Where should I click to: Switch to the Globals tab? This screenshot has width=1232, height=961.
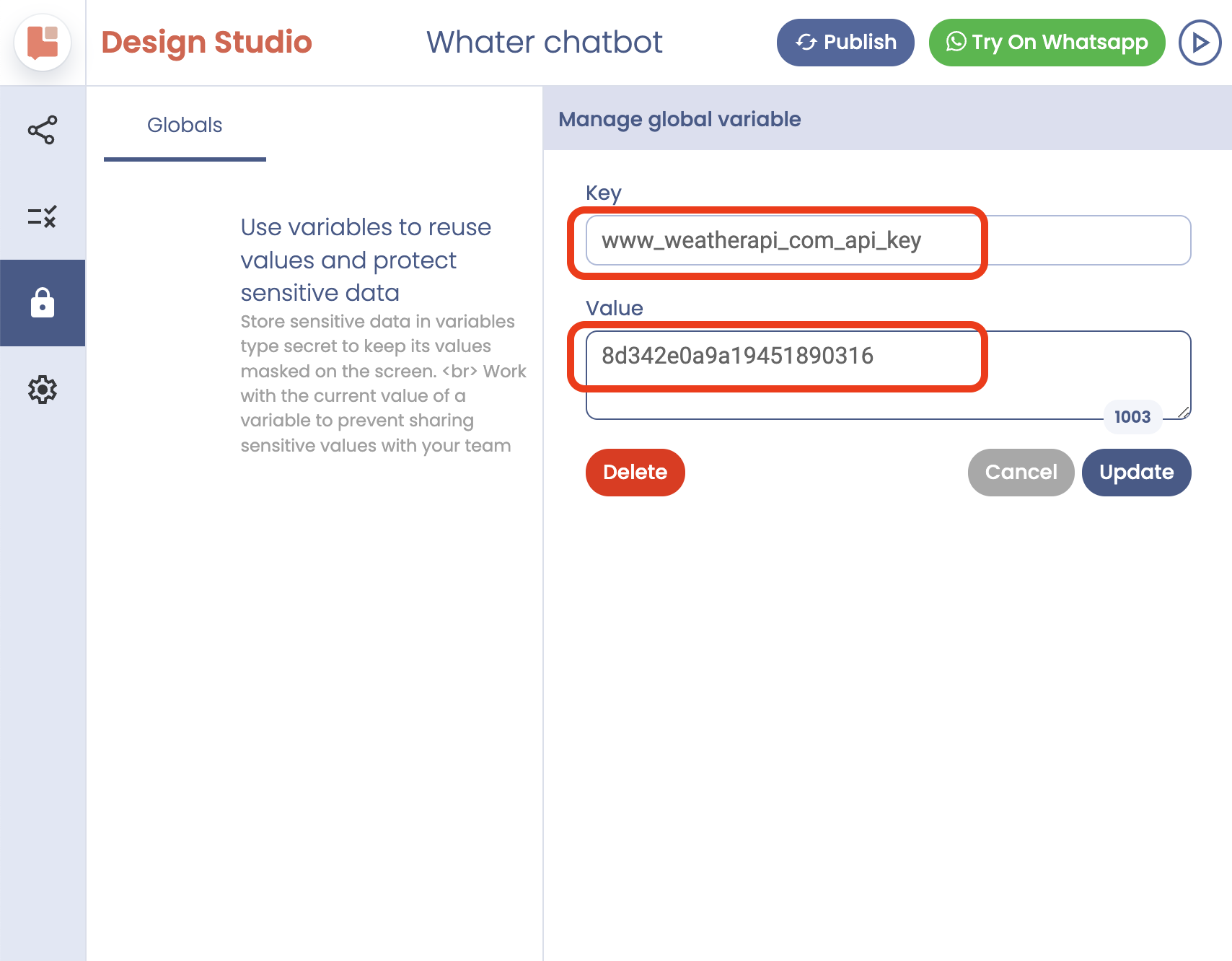[185, 126]
